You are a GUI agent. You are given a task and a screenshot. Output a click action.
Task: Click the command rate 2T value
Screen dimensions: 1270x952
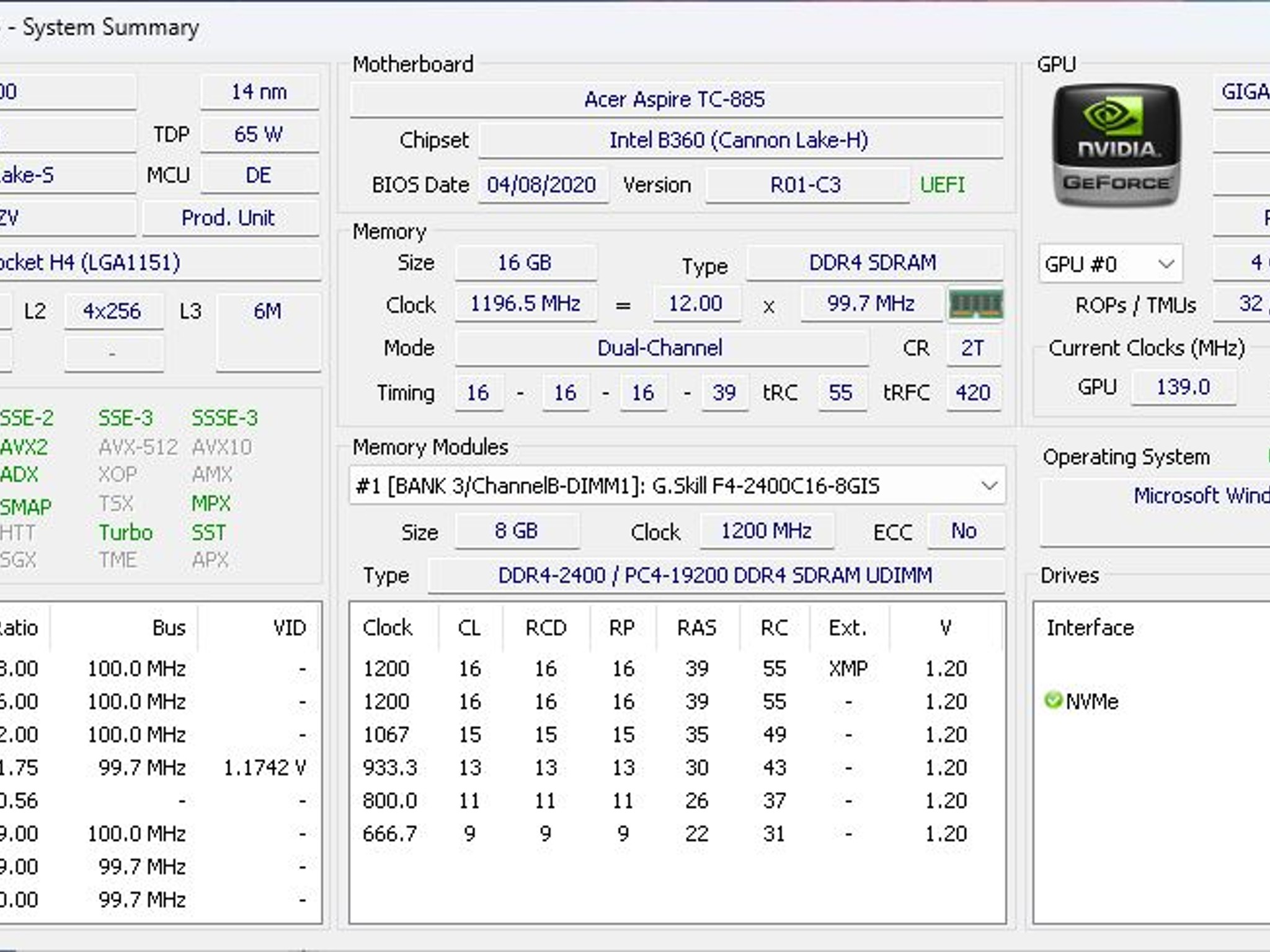point(973,348)
